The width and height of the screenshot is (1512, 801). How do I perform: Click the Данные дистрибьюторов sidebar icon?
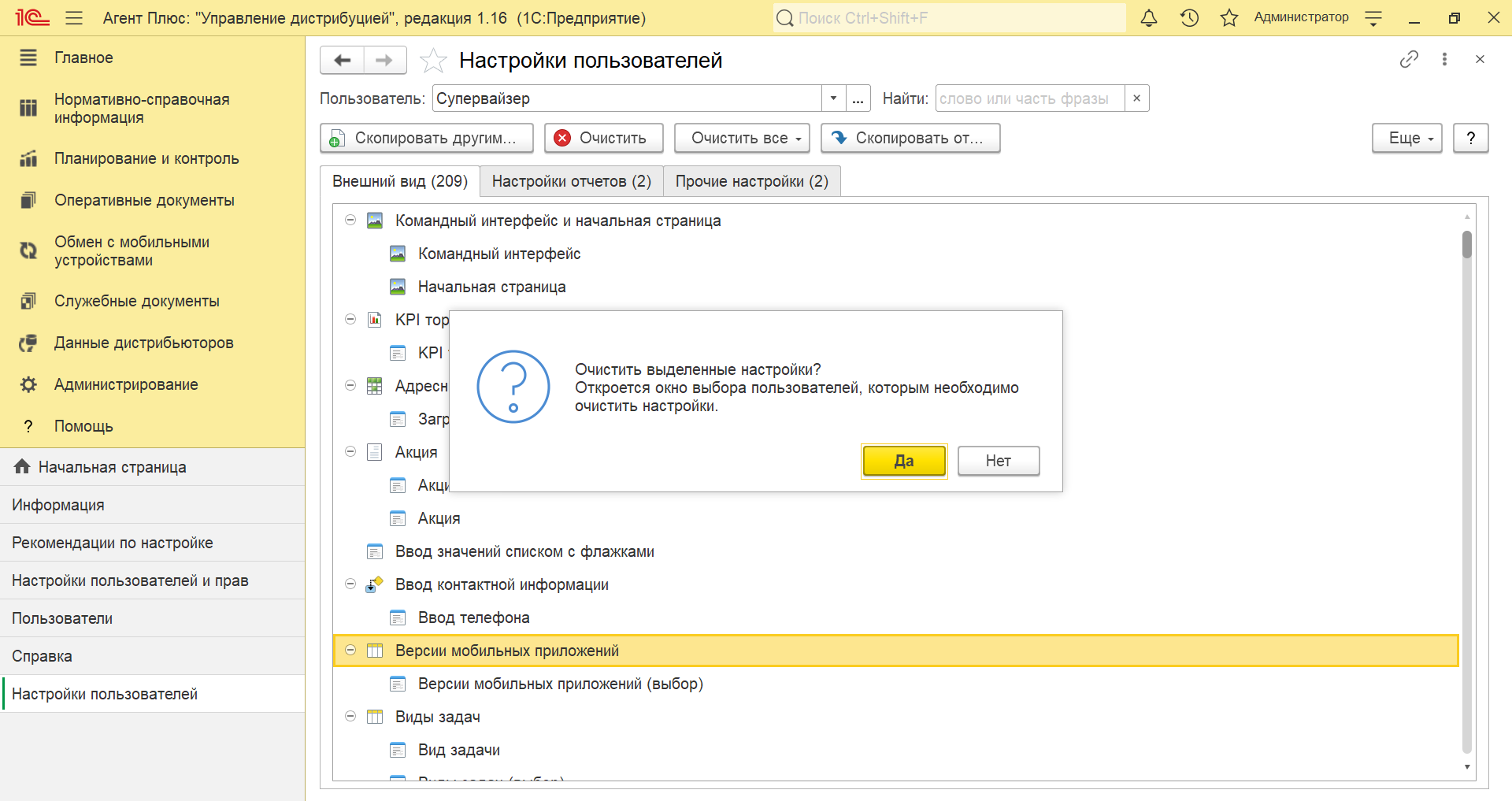point(28,343)
